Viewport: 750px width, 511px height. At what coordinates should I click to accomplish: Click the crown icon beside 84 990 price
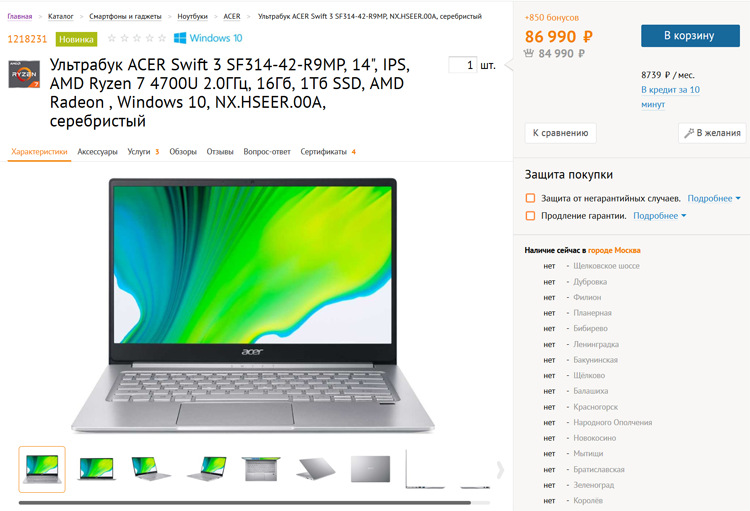[x=529, y=53]
